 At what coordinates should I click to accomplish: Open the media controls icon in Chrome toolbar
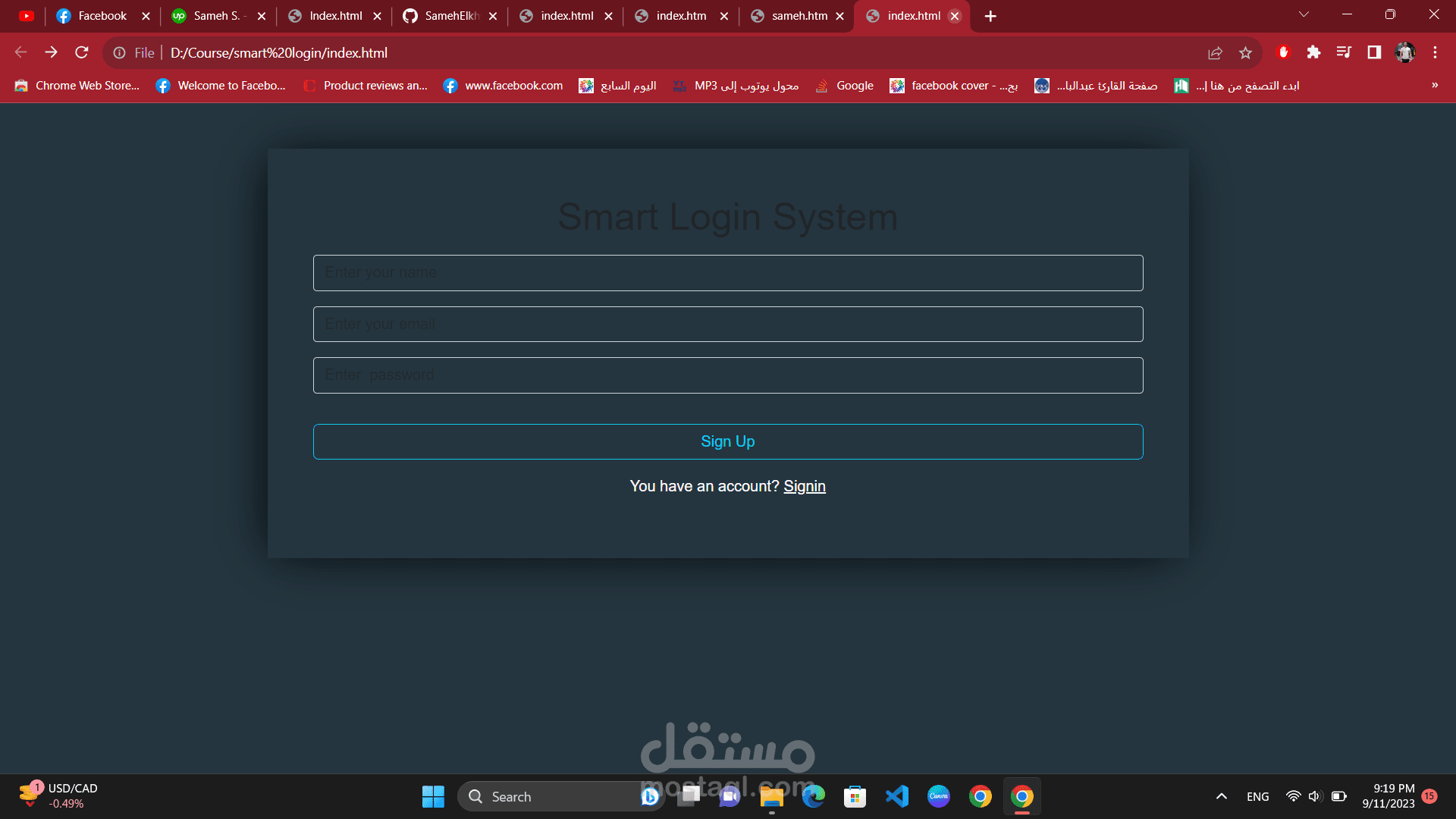[1344, 52]
